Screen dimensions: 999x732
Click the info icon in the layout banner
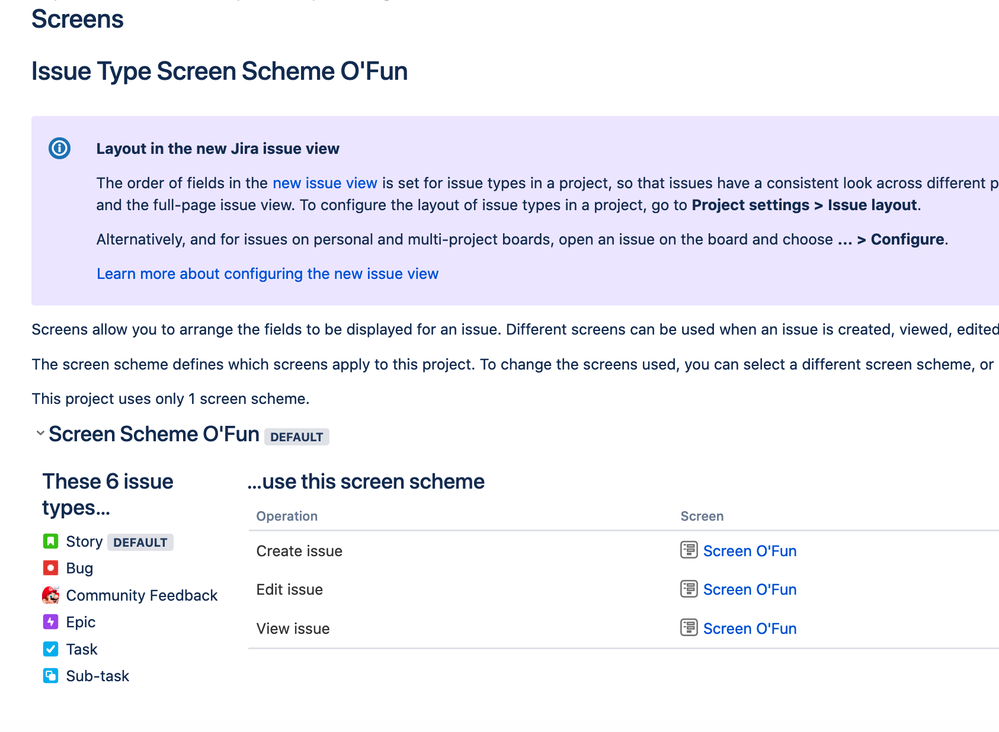59,147
